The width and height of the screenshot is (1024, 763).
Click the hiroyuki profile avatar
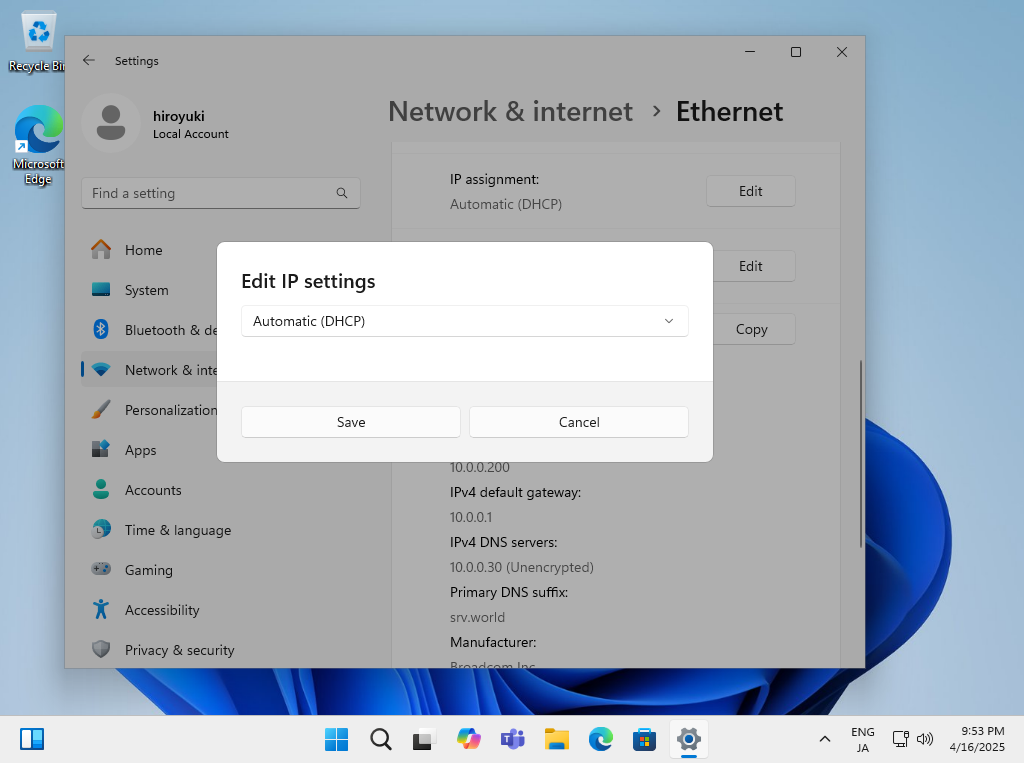pos(110,123)
